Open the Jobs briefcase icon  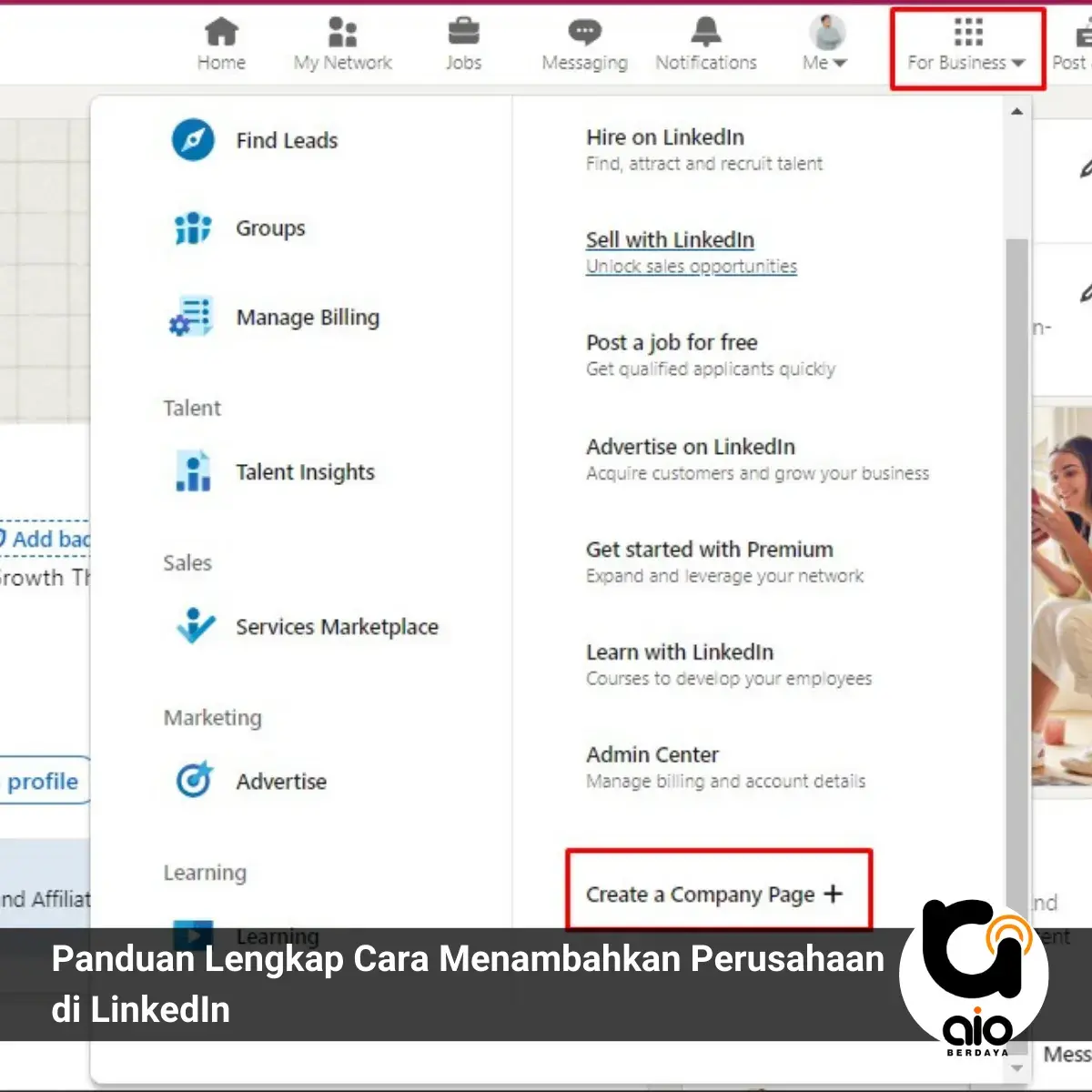463,33
